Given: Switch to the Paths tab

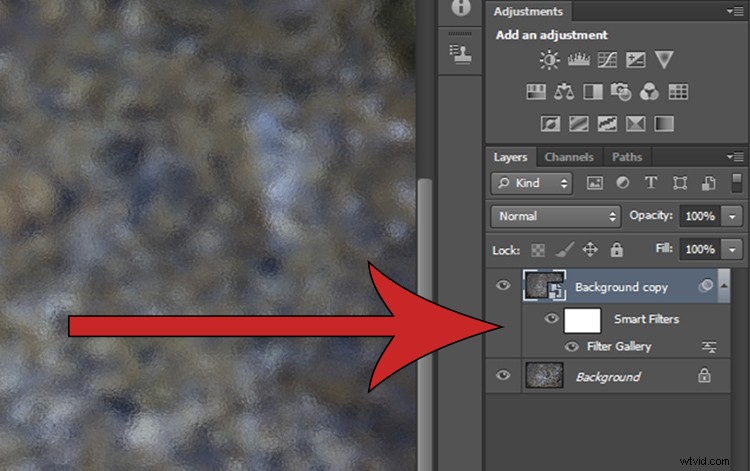Looking at the screenshot, I should pyautogui.click(x=627, y=157).
